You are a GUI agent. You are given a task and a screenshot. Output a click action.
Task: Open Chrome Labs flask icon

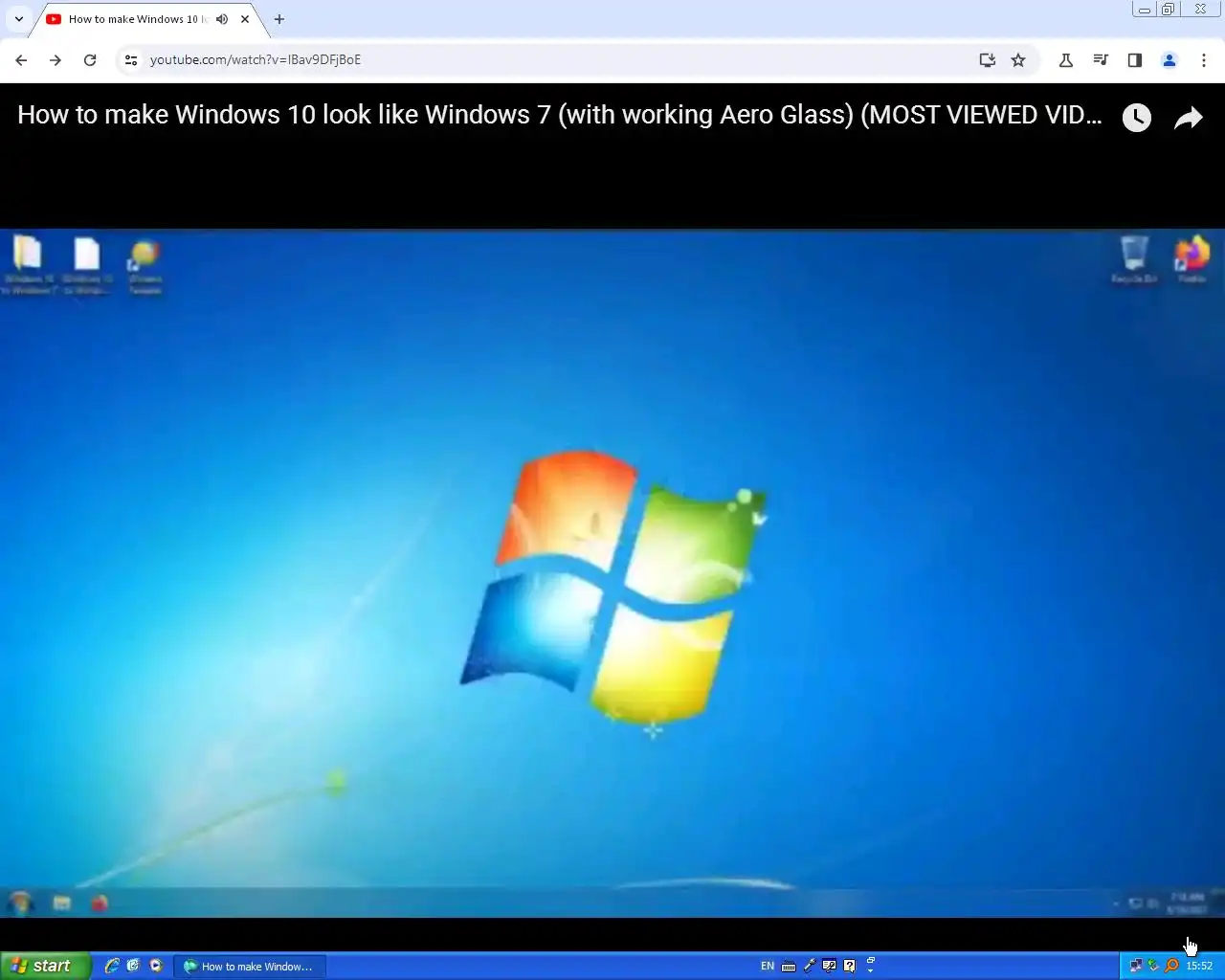(x=1065, y=59)
